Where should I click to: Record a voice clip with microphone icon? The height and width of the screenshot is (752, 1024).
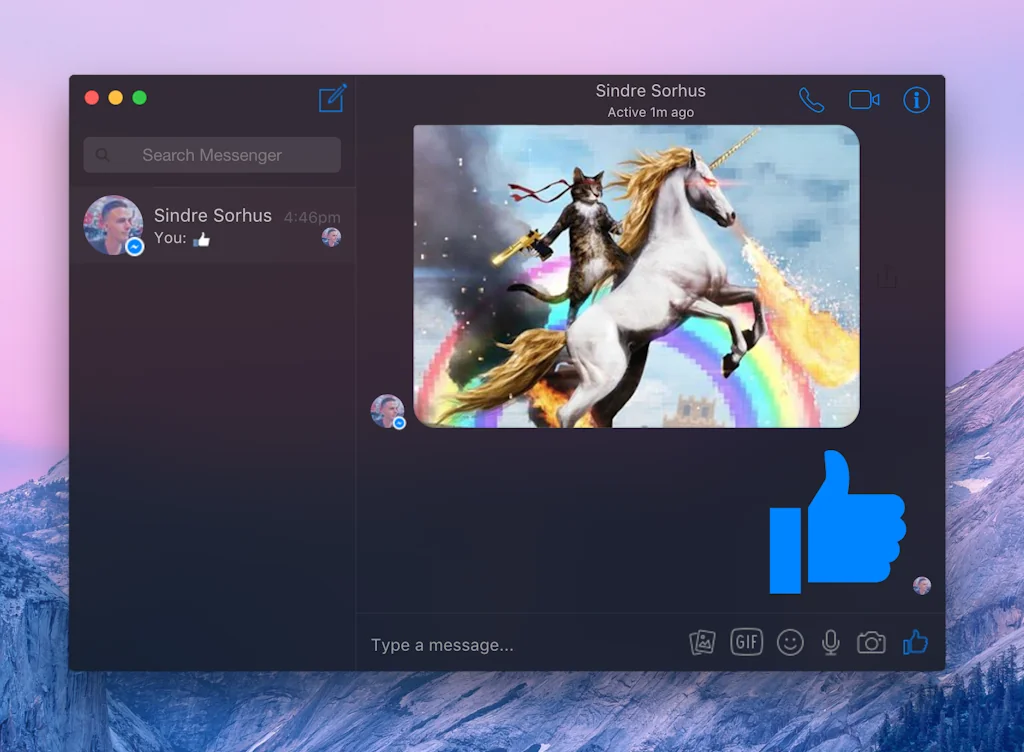coord(830,642)
